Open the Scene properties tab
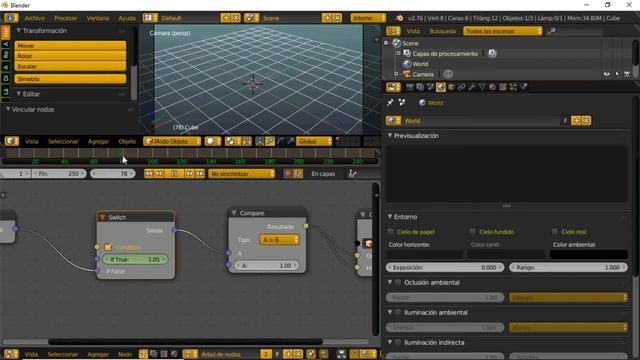The image size is (640, 360). (430, 87)
